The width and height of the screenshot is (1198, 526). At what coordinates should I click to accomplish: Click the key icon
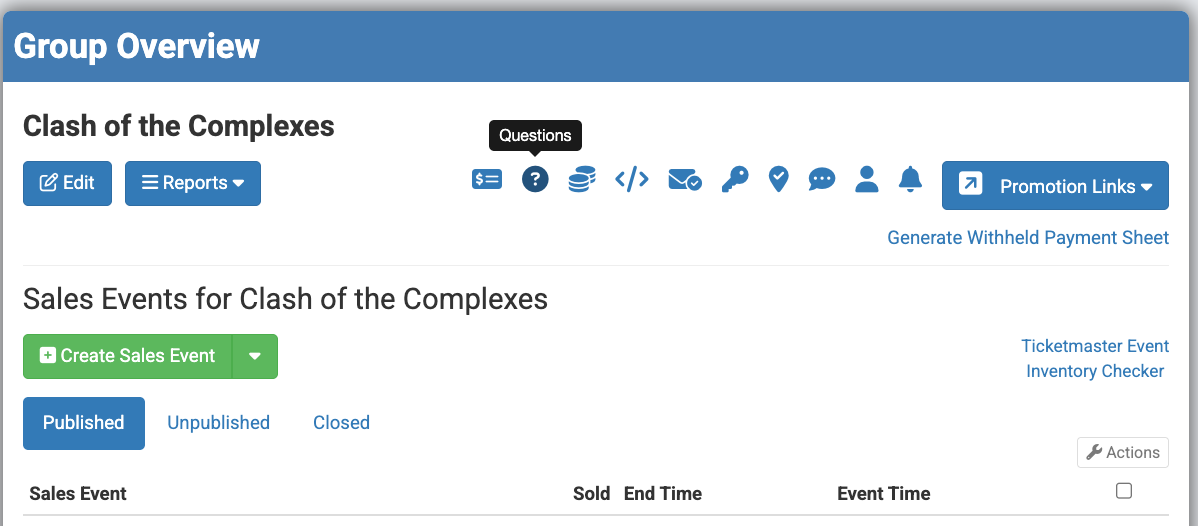[x=734, y=180]
